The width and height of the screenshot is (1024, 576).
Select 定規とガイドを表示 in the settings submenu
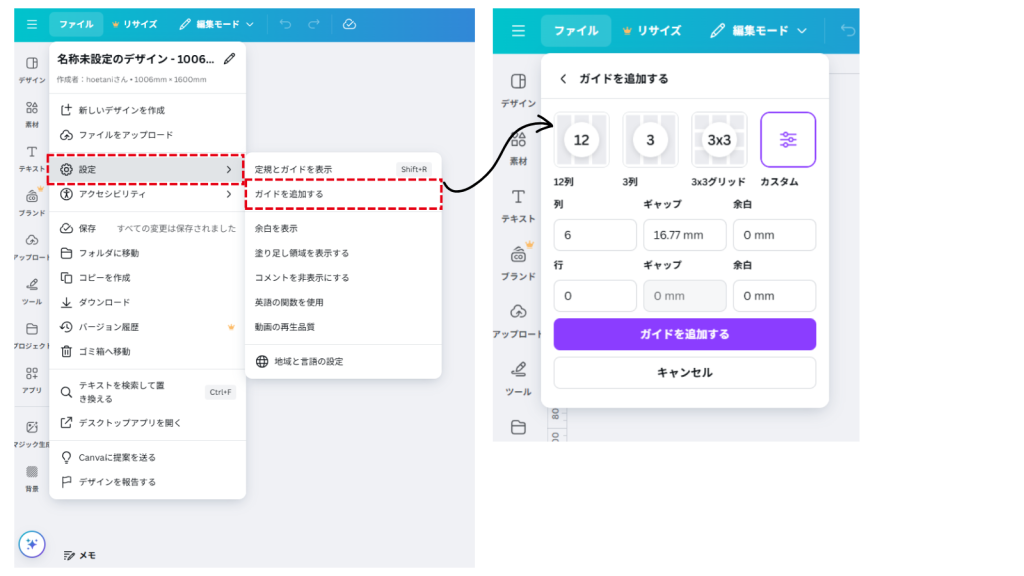click(x=293, y=170)
